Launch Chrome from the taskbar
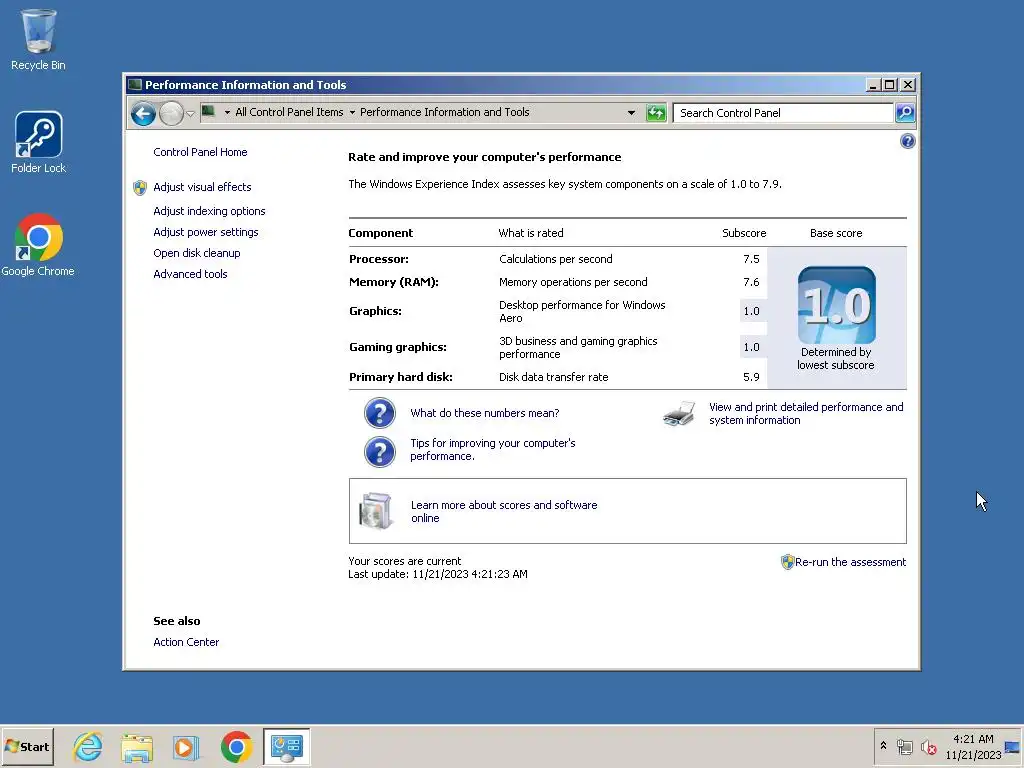 (x=236, y=746)
